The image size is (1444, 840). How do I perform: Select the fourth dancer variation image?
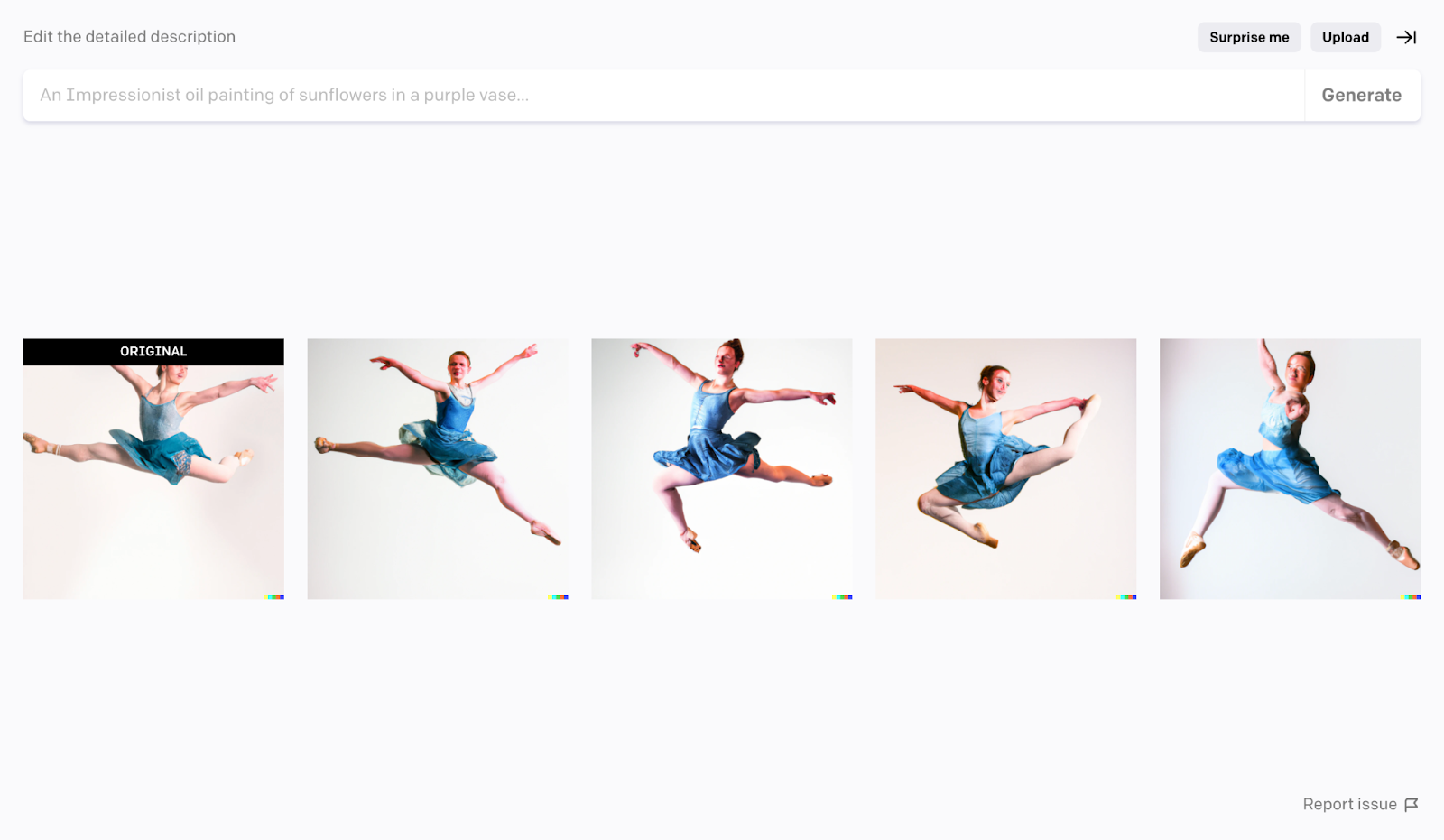point(1005,469)
